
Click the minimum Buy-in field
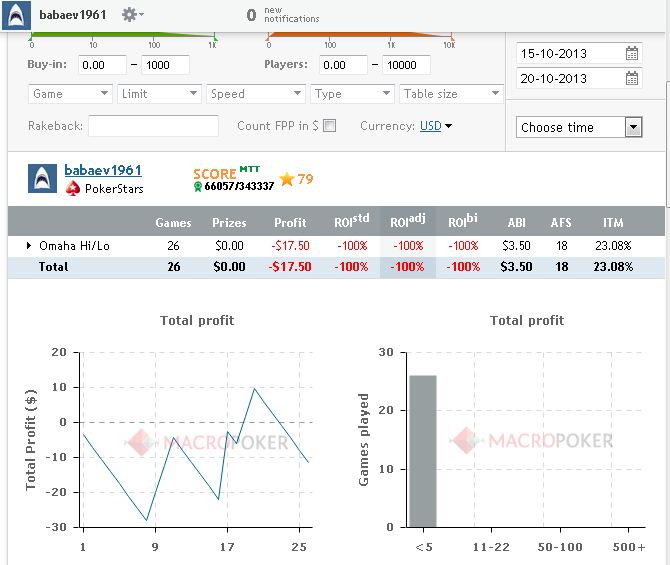click(102, 65)
